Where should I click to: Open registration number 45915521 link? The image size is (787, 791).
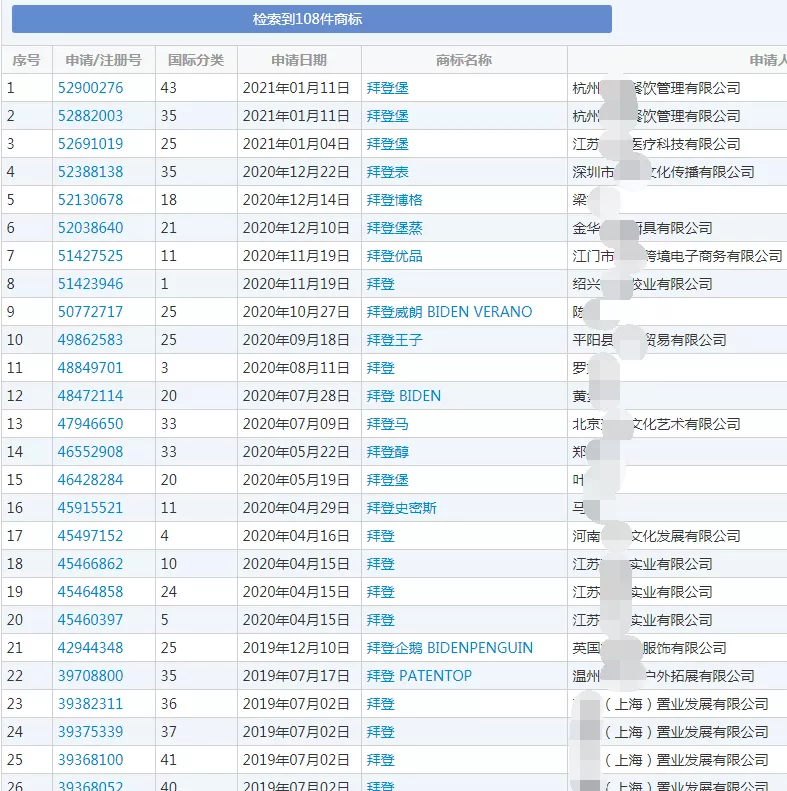(x=90, y=507)
